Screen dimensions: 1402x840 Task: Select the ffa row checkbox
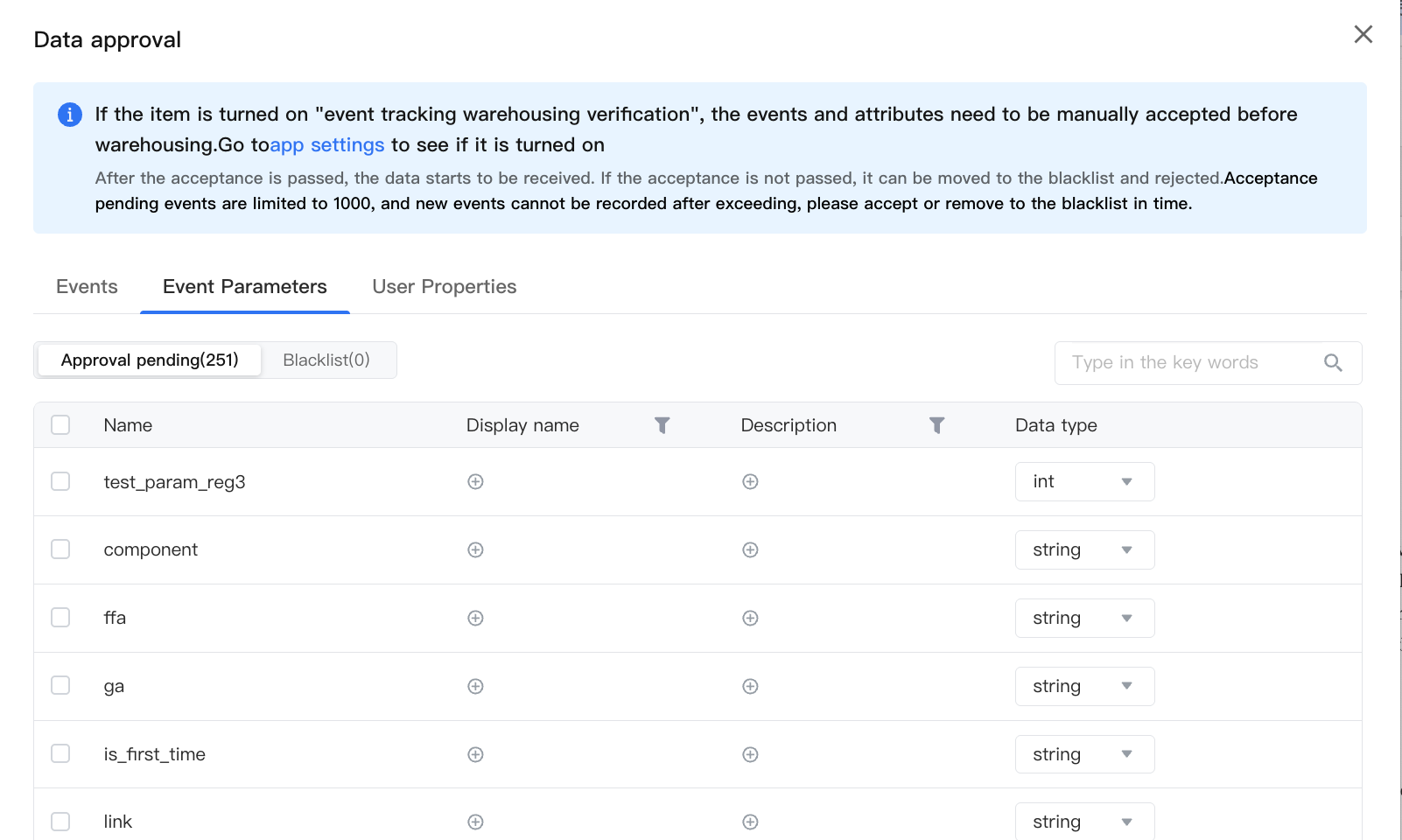60,617
